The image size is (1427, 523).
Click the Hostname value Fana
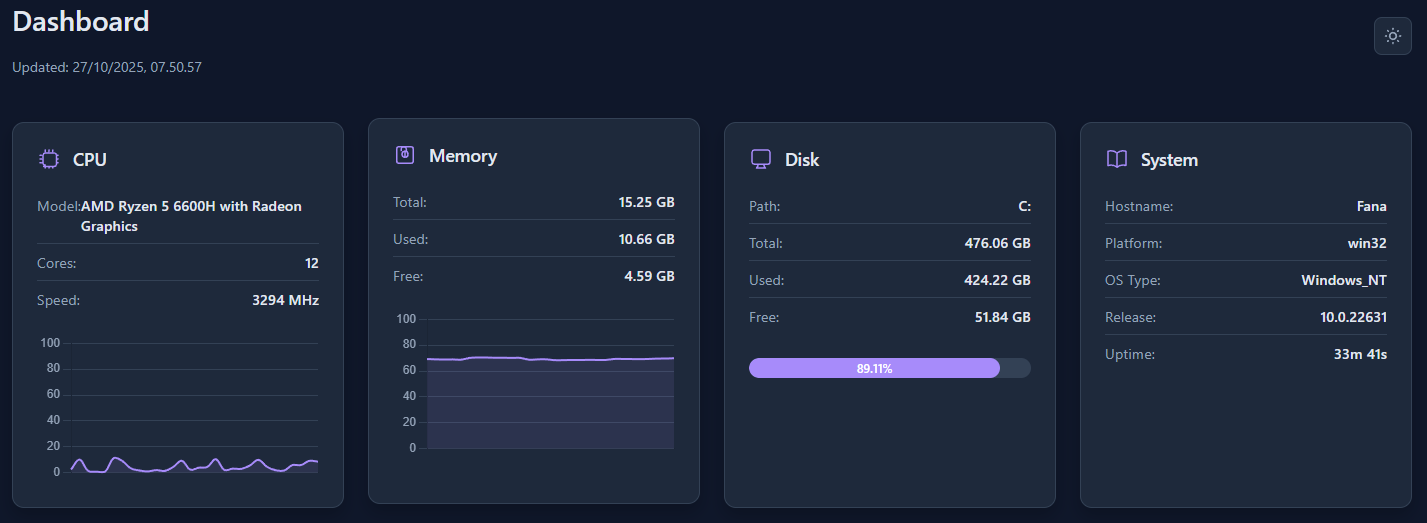tap(1372, 206)
